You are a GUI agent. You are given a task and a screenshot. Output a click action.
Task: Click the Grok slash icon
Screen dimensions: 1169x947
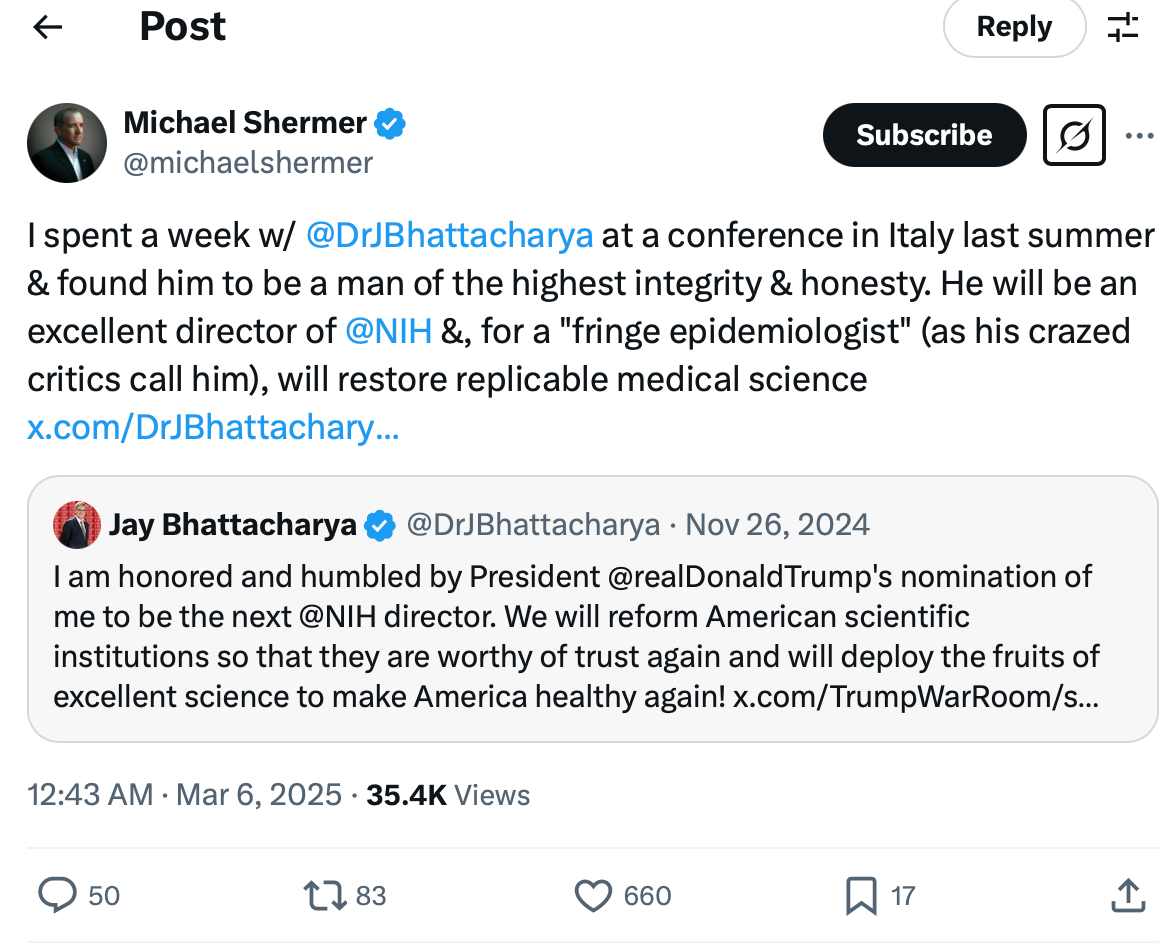coord(1074,135)
